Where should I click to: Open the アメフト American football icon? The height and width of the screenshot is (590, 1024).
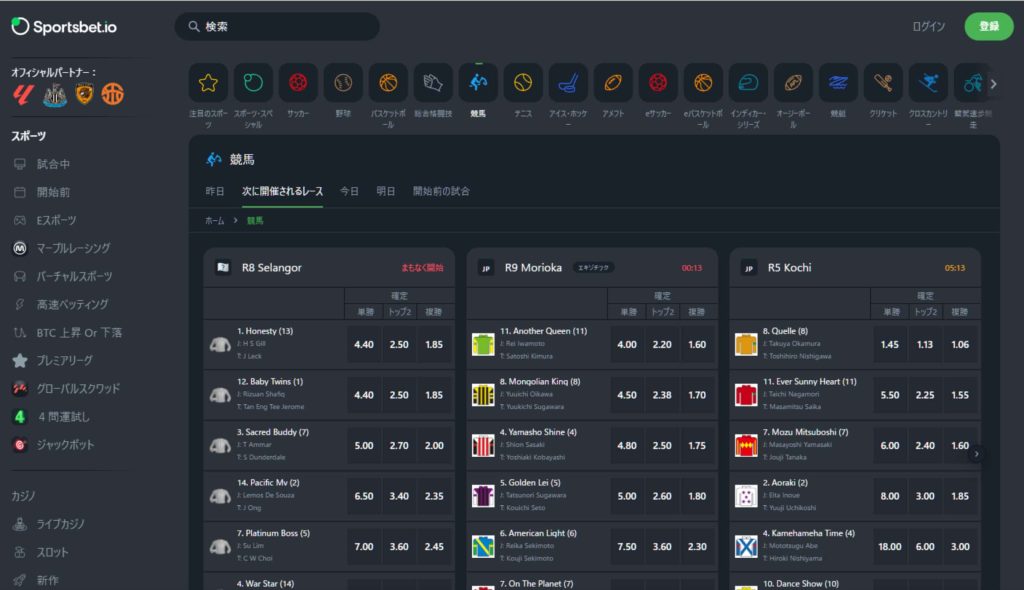(613, 83)
